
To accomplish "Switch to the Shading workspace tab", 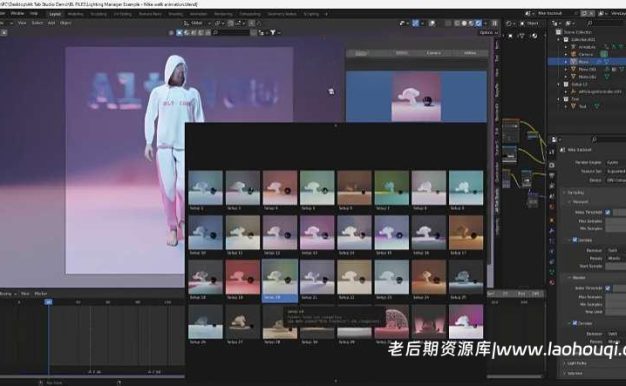I will pyautogui.click(x=175, y=14).
